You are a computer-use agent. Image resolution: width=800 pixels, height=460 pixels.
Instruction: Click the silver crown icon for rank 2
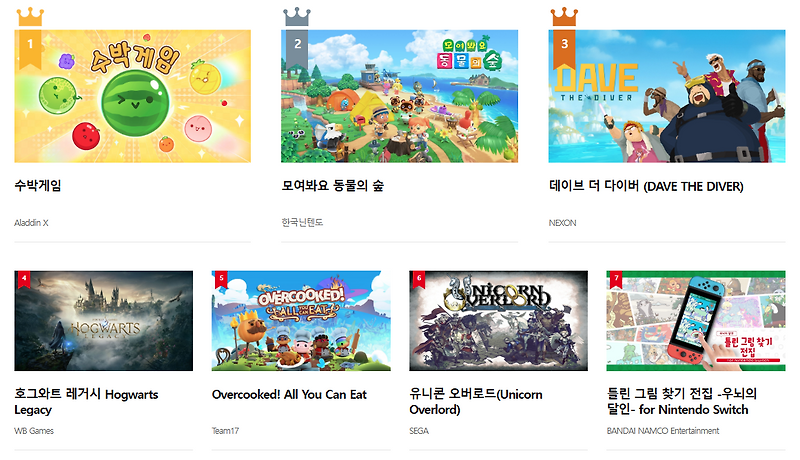[297, 17]
